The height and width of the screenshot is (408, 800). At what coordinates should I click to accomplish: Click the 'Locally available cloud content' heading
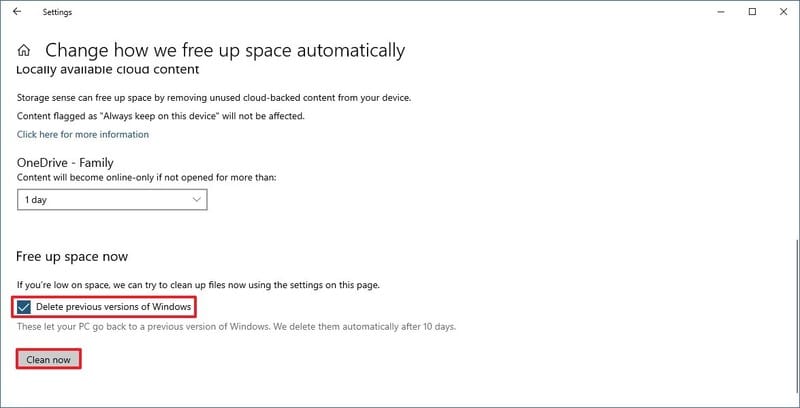108,70
